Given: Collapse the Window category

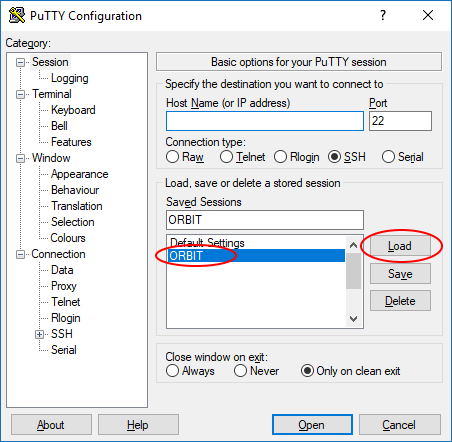Looking at the screenshot, I should [x=21, y=158].
